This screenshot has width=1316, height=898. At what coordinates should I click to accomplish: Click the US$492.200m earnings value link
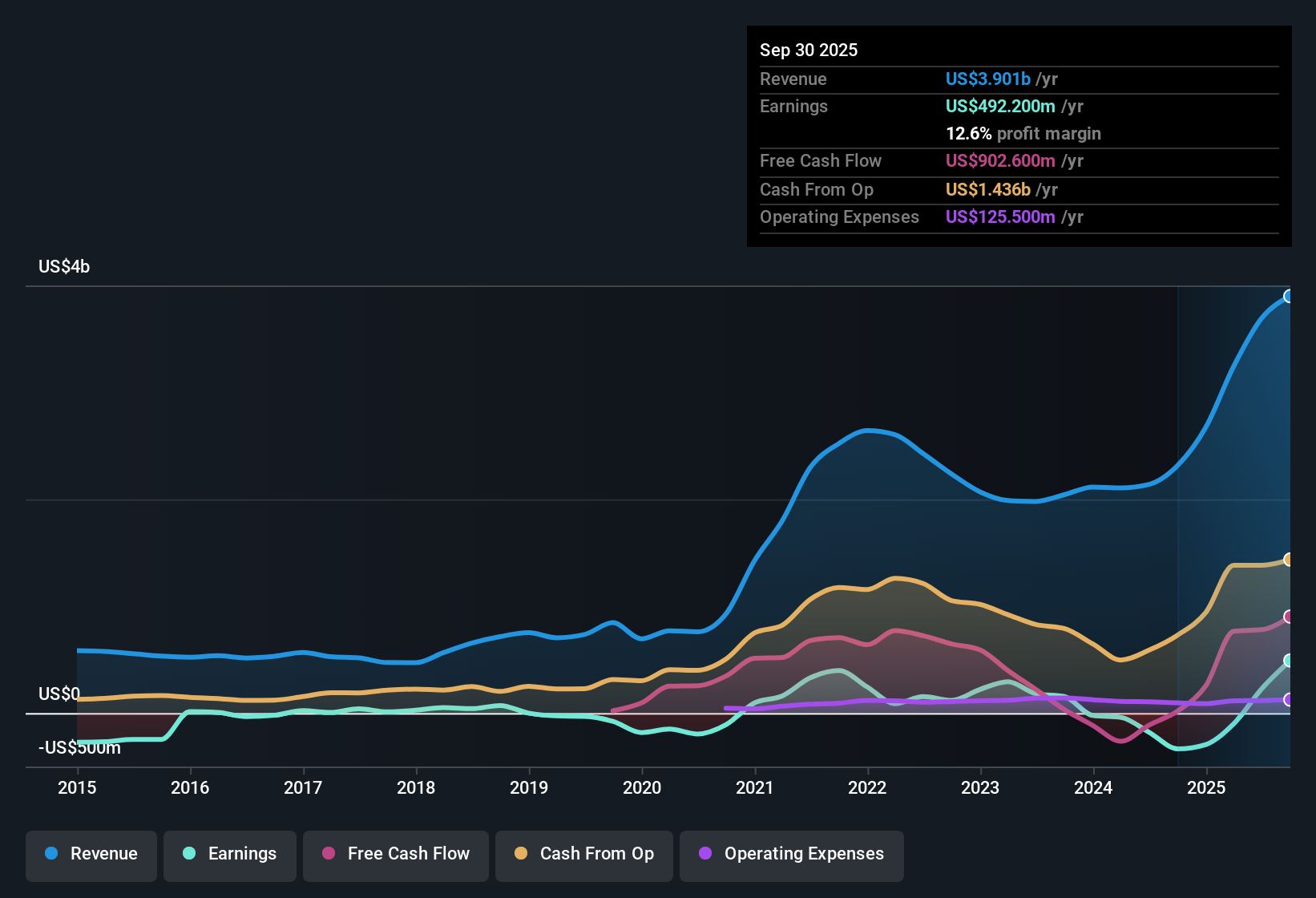pyautogui.click(x=1000, y=106)
